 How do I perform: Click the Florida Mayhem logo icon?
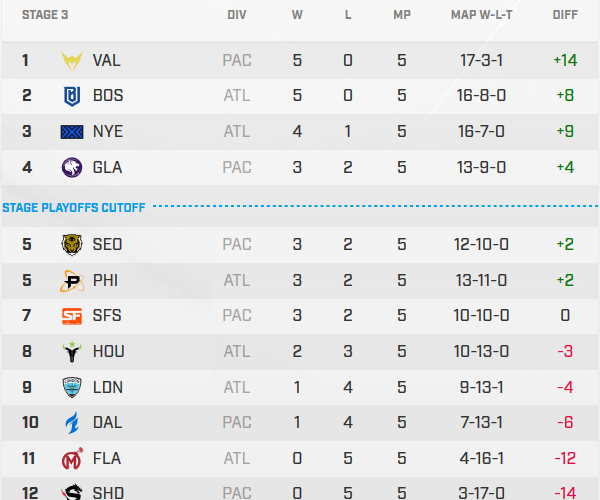click(x=73, y=459)
